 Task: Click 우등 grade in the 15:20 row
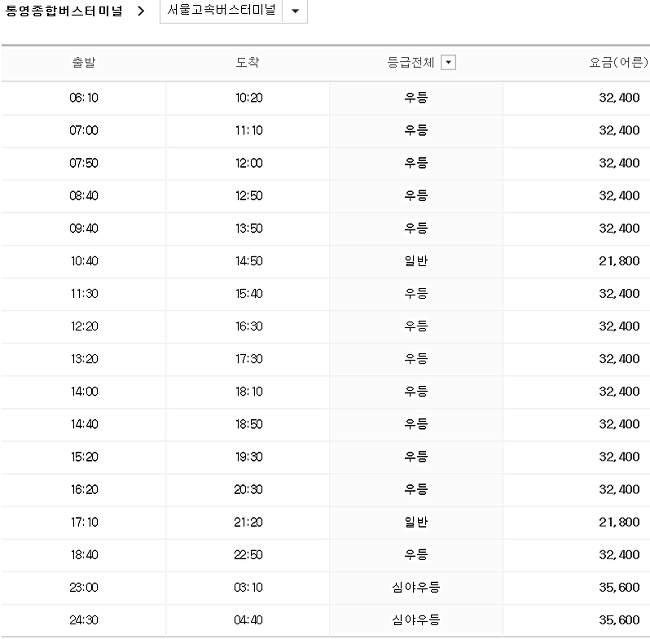416,457
